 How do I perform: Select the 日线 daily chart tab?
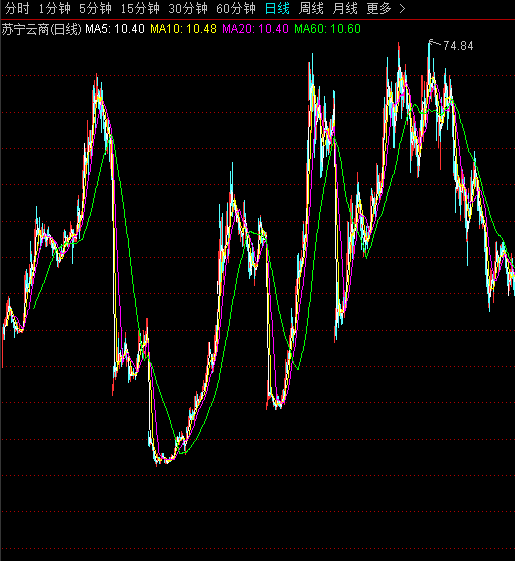click(277, 9)
